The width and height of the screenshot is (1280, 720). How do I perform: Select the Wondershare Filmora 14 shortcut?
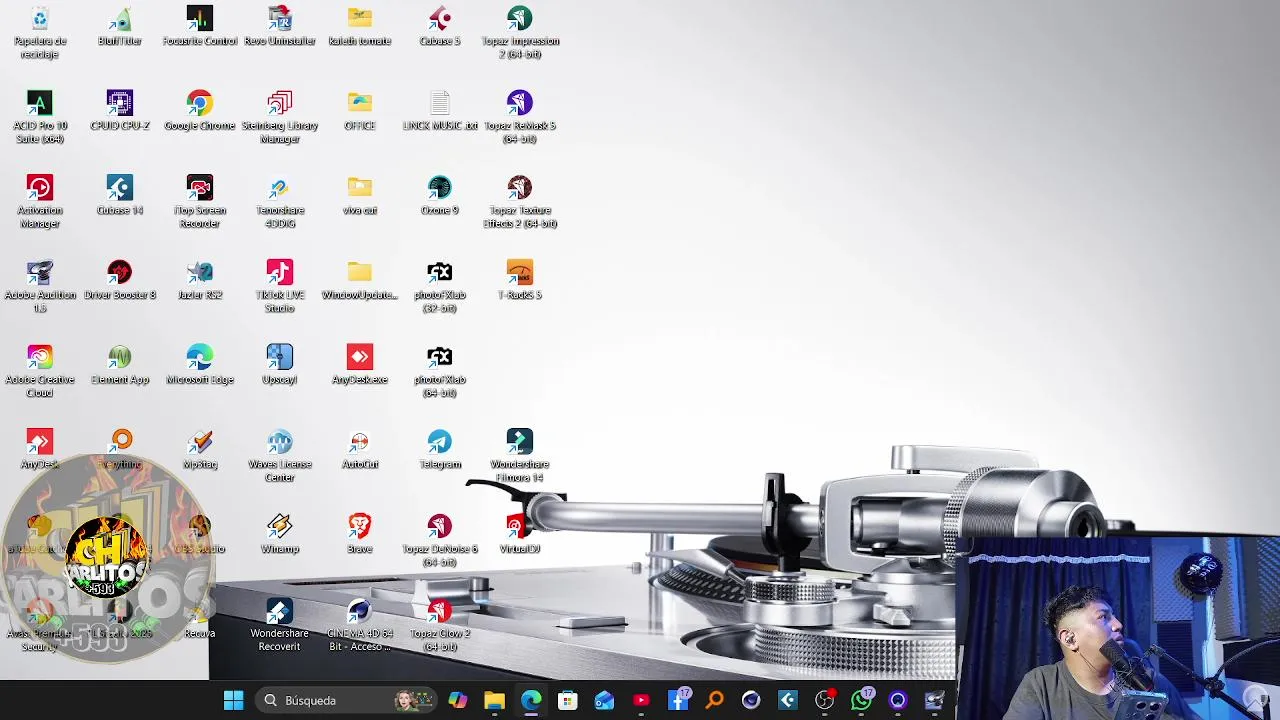520,456
